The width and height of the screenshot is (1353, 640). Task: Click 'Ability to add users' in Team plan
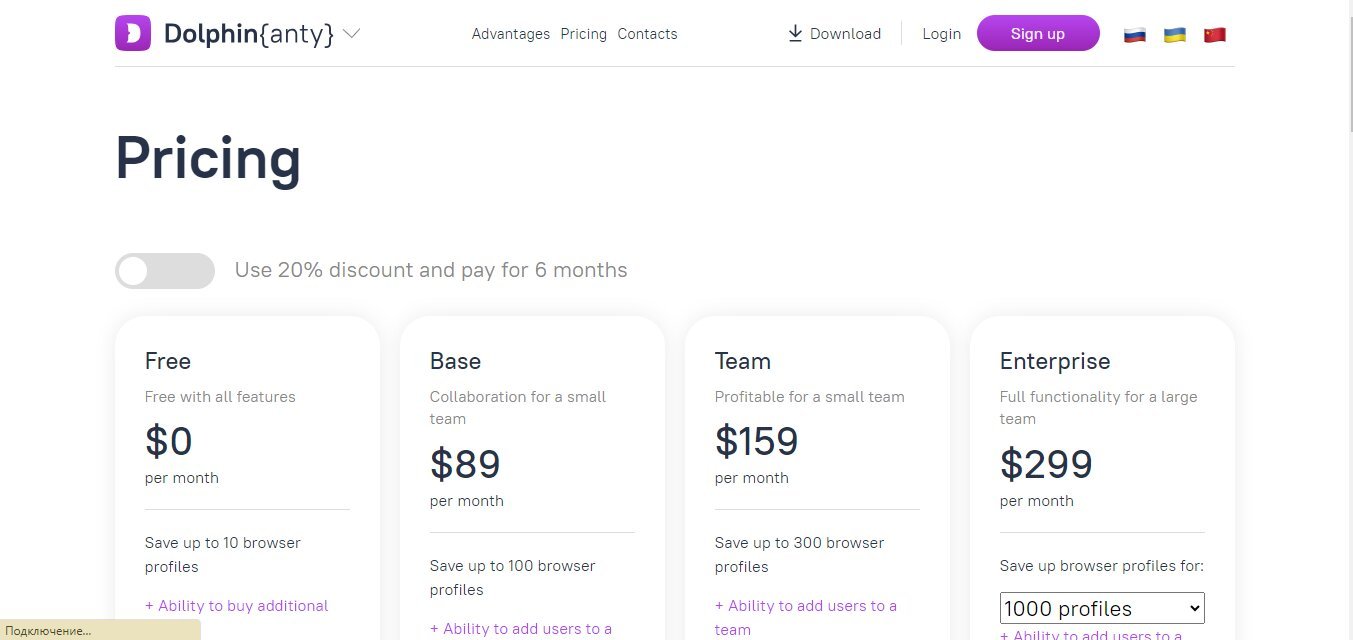coord(806,606)
